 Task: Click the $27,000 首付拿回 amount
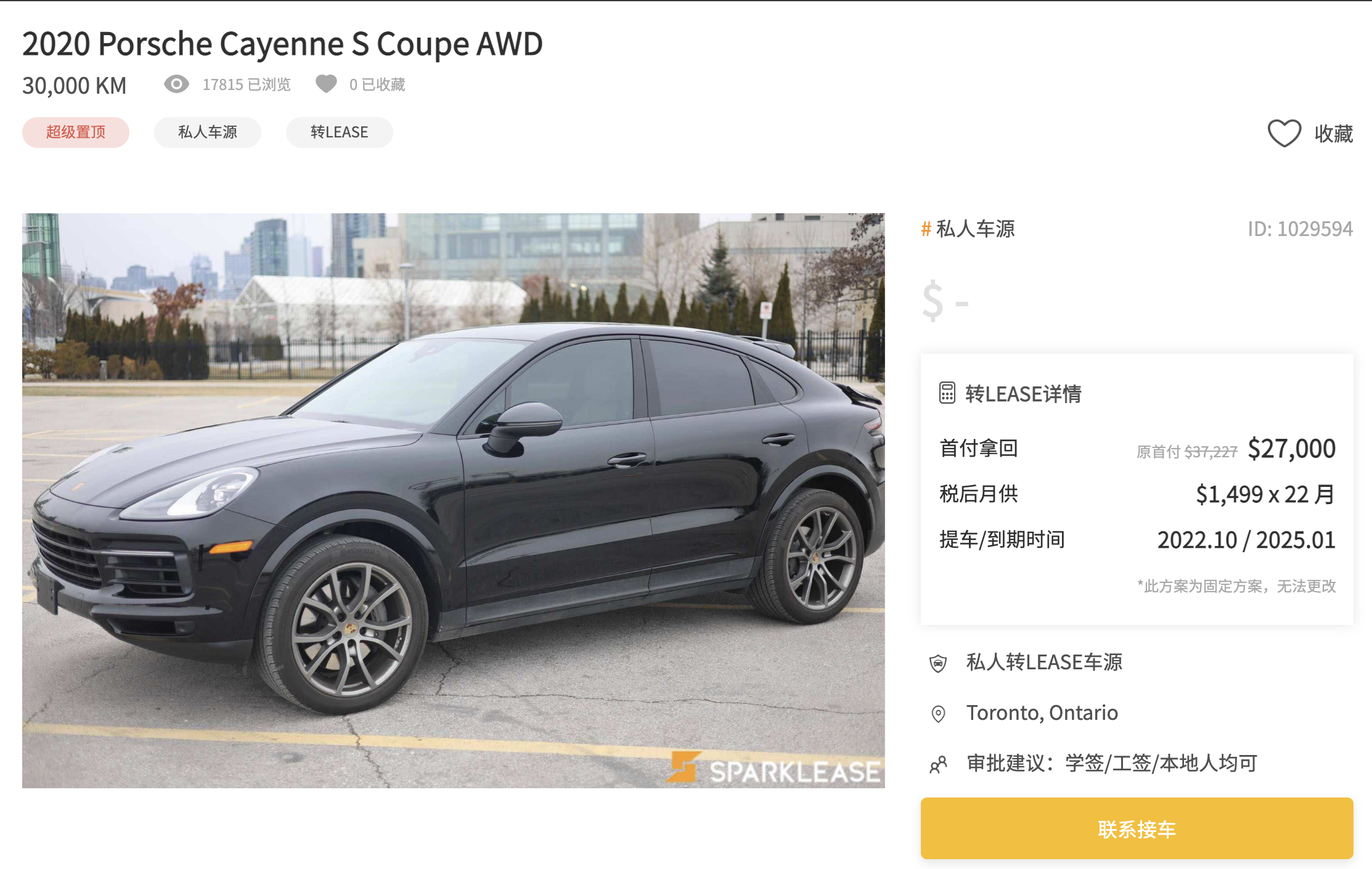click(1291, 449)
